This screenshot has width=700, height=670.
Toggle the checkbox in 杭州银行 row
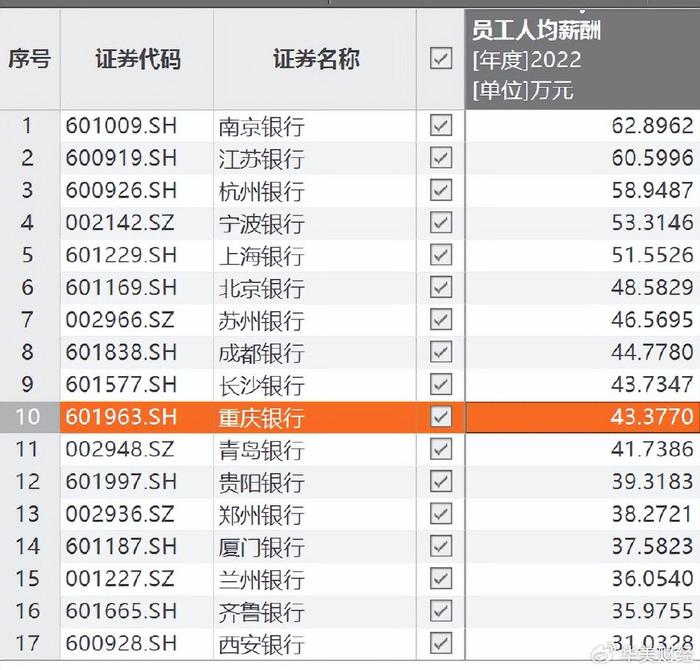[441, 190]
